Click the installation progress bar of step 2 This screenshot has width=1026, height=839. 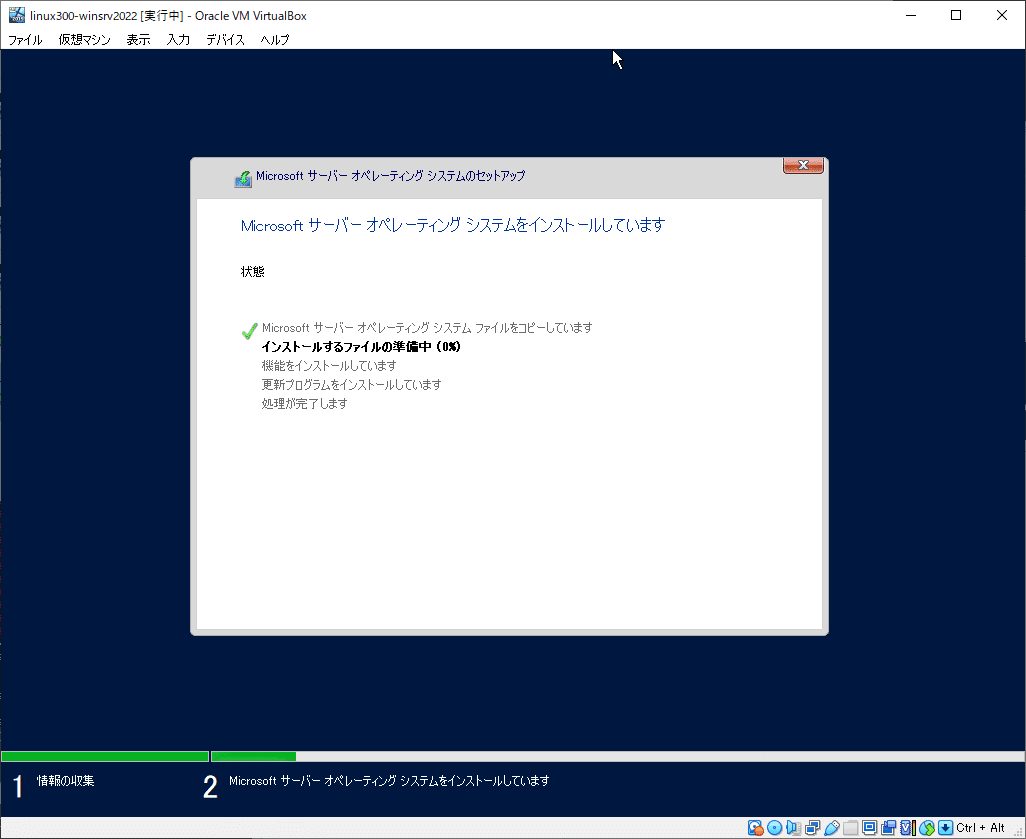coord(618,757)
